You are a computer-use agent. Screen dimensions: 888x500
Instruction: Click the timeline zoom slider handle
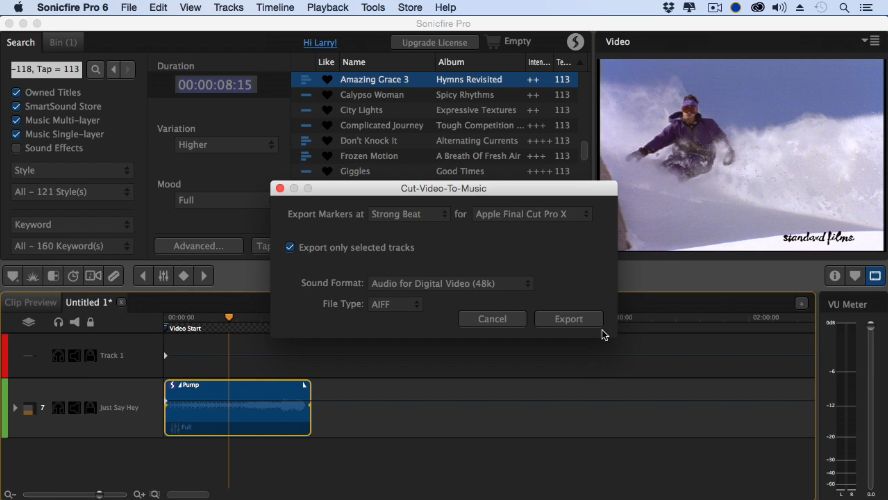tap(98, 494)
